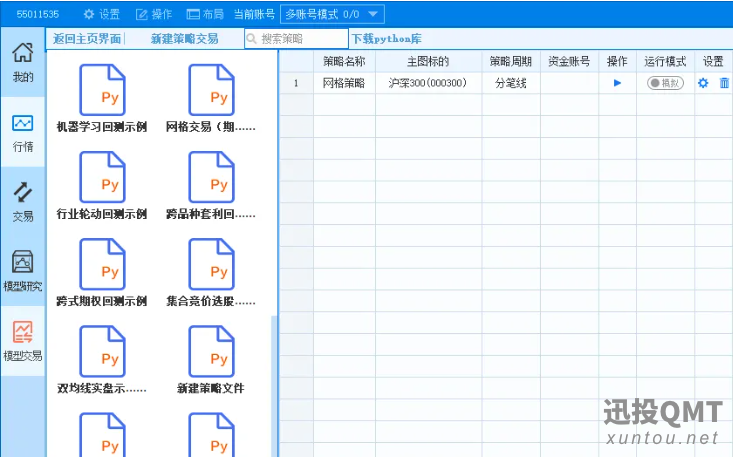Open the 行情 market sidebar icon
733x457 pixels.
click(x=22, y=133)
